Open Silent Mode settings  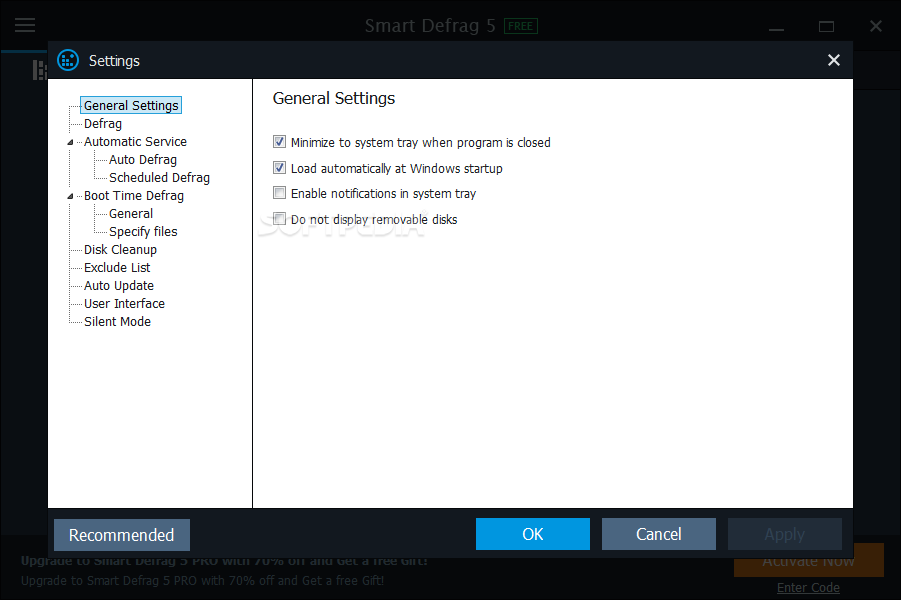(x=117, y=322)
